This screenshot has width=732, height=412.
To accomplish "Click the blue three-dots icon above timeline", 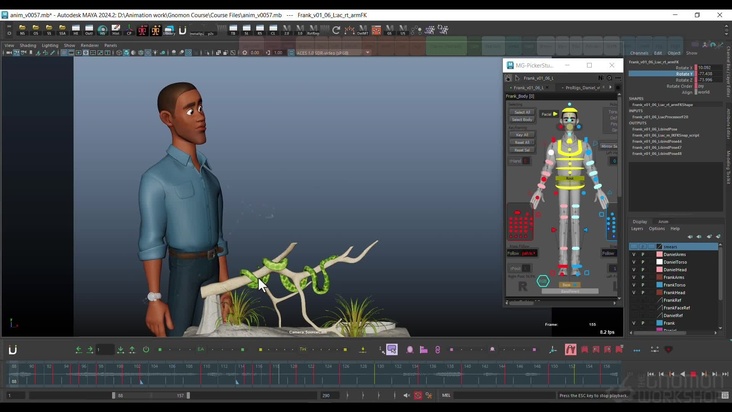I will click(x=637, y=349).
